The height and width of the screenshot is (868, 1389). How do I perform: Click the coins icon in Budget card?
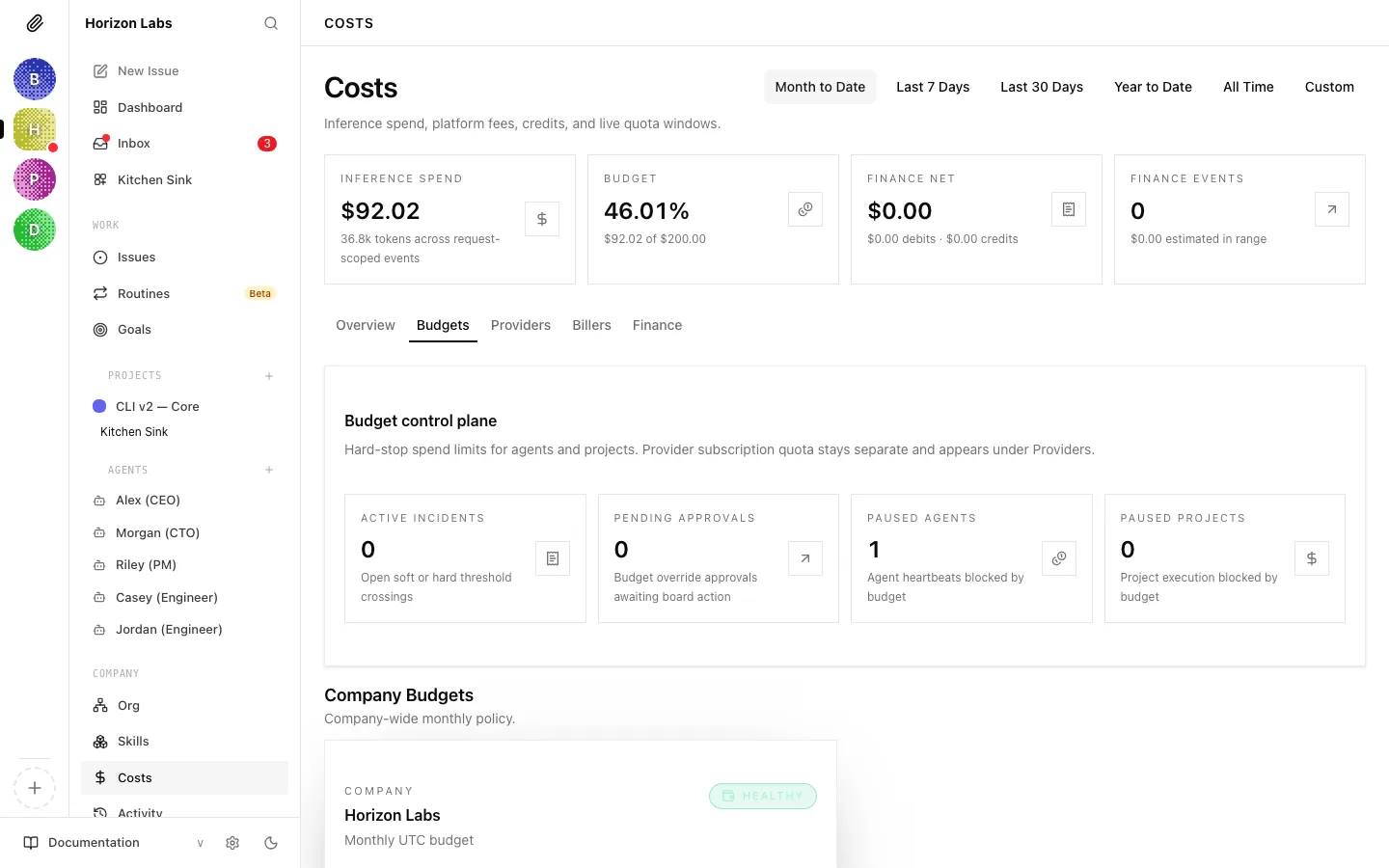coord(805,209)
